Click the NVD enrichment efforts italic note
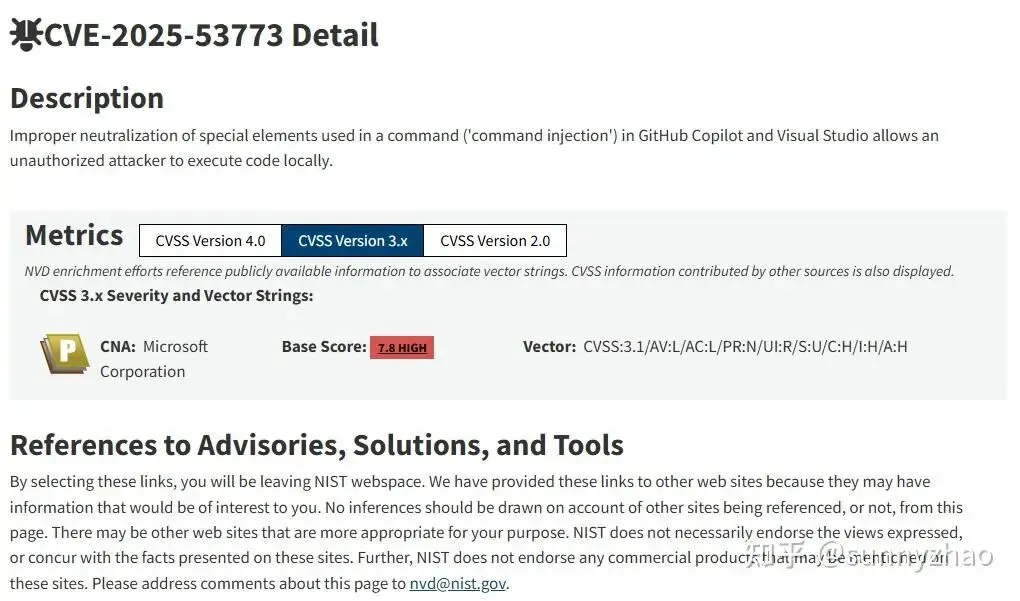 tap(489, 271)
